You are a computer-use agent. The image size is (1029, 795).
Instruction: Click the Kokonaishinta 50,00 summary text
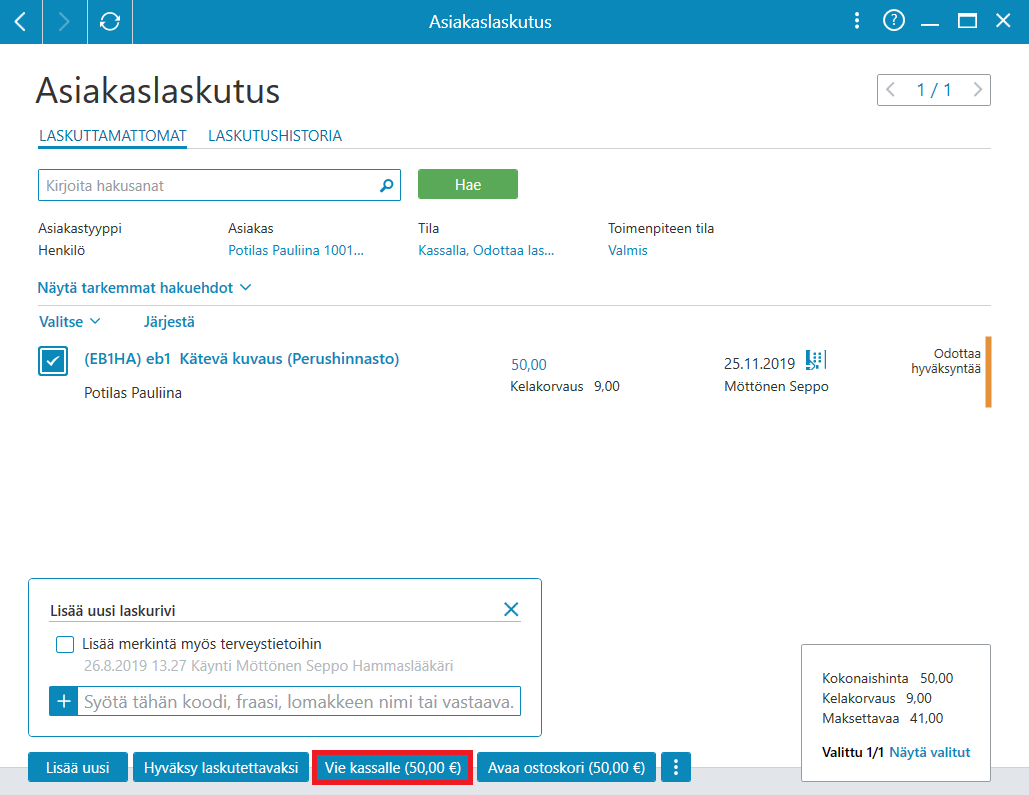(887, 678)
